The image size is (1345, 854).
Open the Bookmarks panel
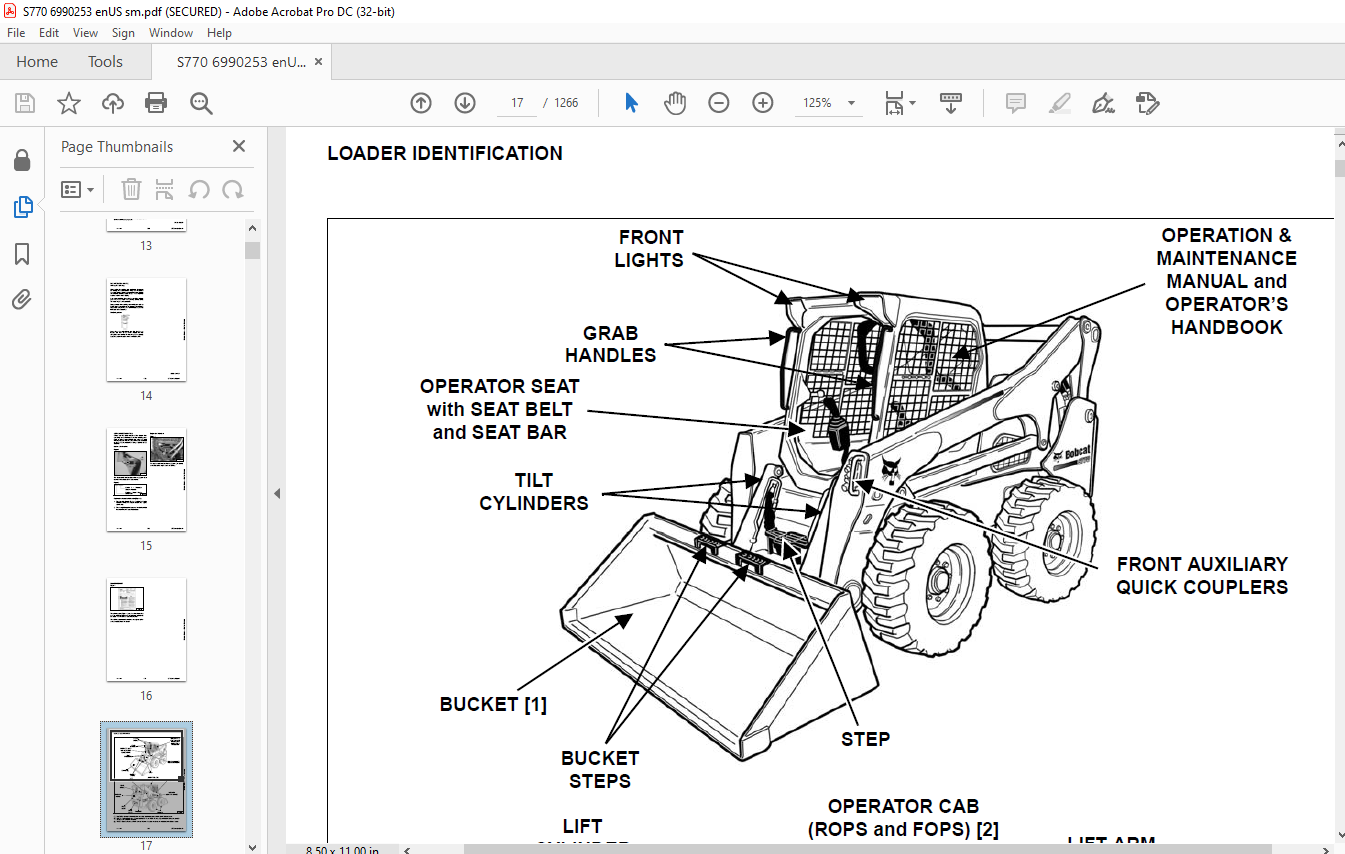pos(22,253)
